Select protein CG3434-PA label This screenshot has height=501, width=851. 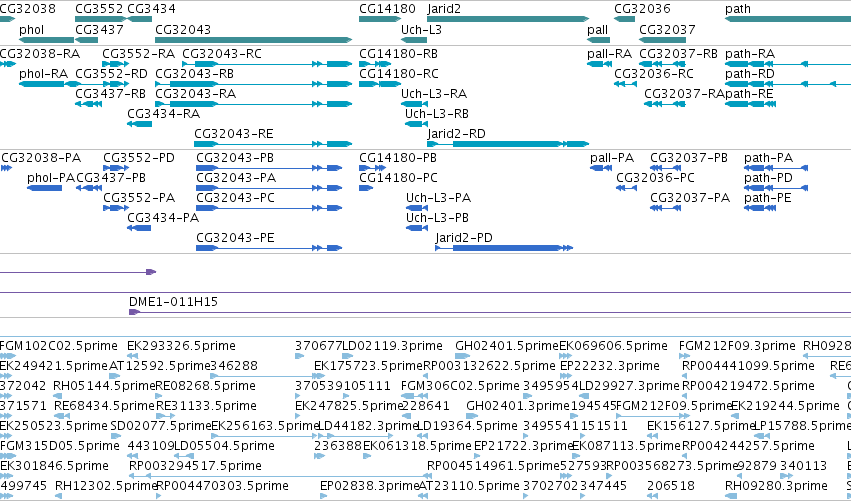pyautogui.click(x=163, y=218)
